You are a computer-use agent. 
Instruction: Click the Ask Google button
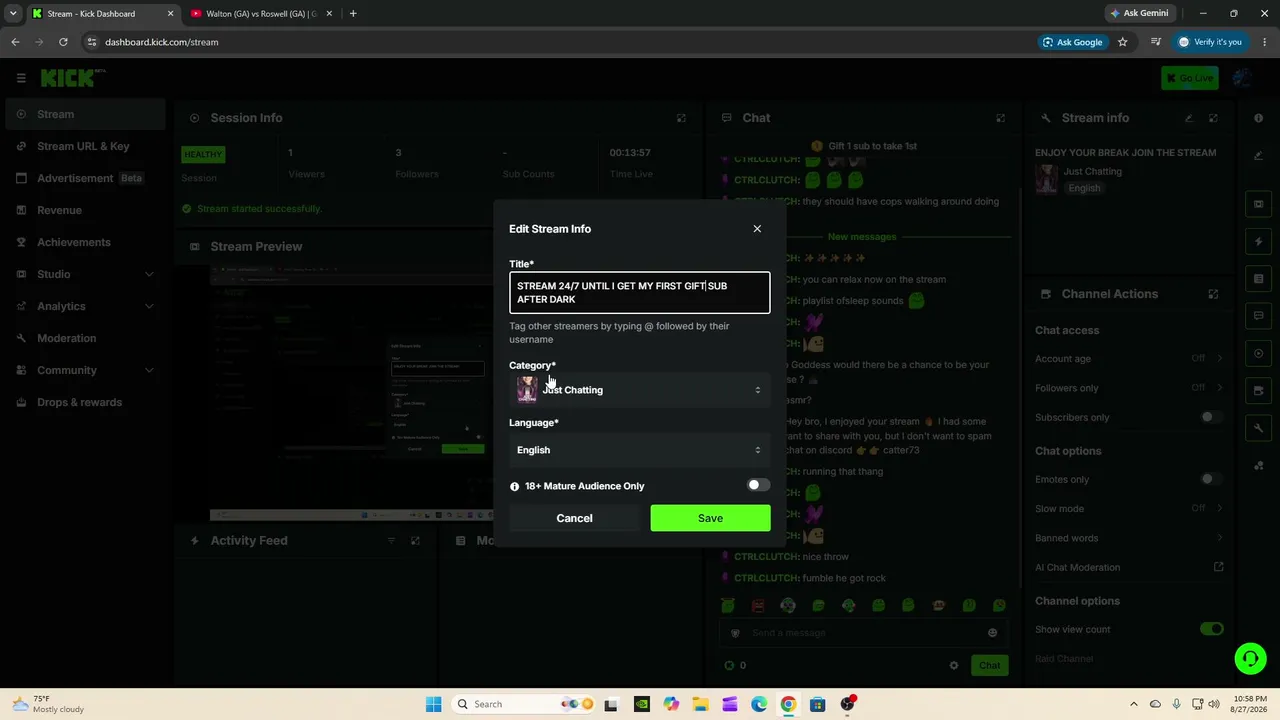tap(1072, 42)
